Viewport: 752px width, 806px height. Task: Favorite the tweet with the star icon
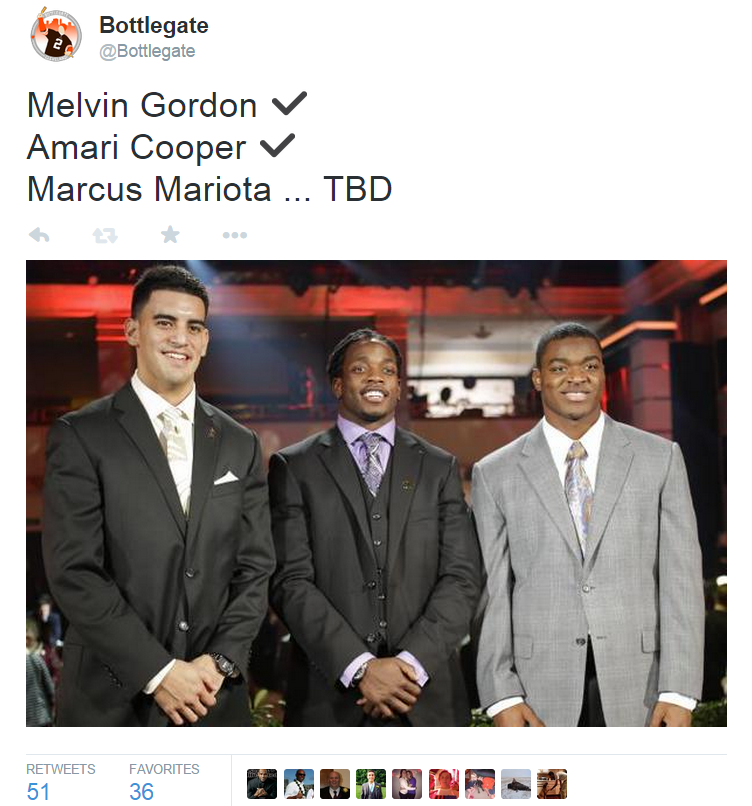(x=170, y=235)
